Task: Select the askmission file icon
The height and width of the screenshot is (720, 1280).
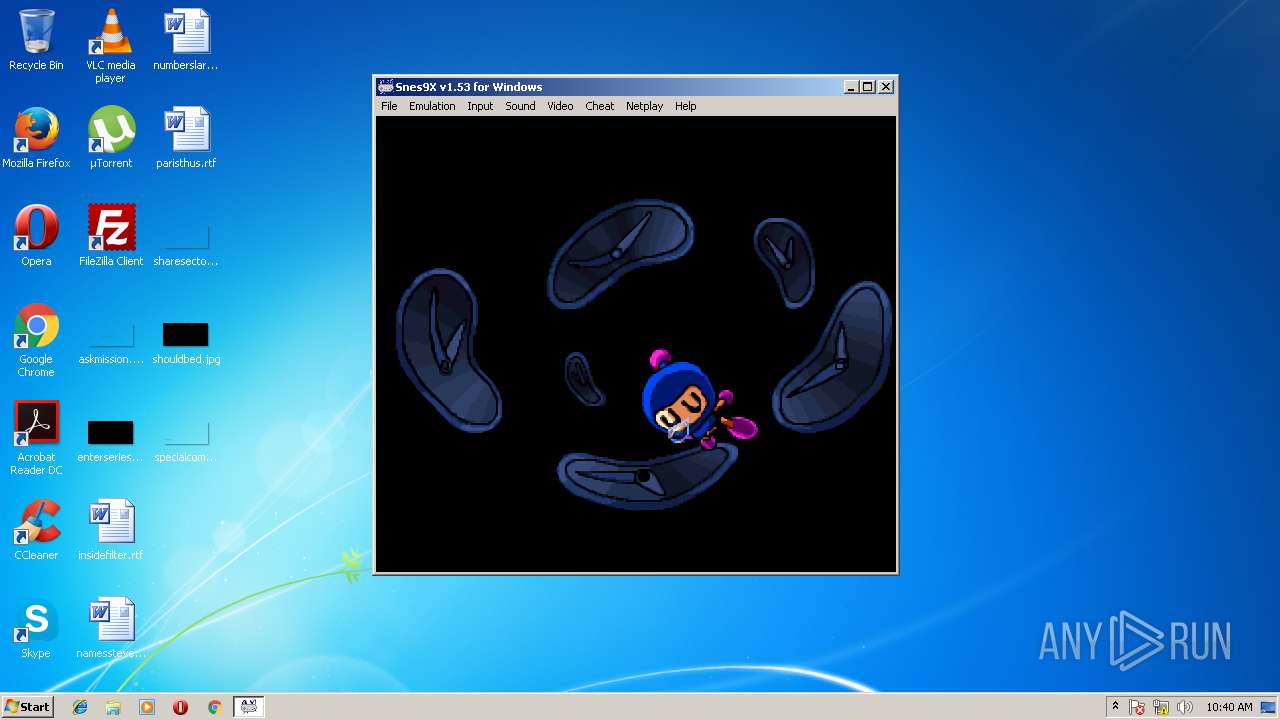Action: pos(111,342)
